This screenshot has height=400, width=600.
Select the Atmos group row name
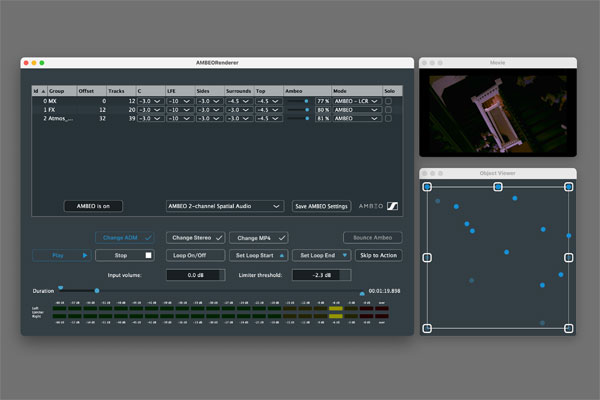click(60, 119)
